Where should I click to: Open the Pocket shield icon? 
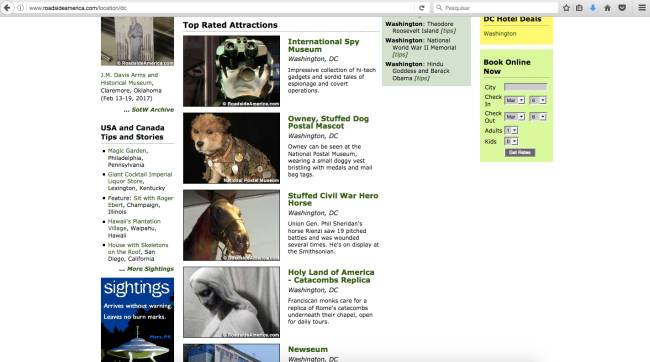tap(622, 8)
